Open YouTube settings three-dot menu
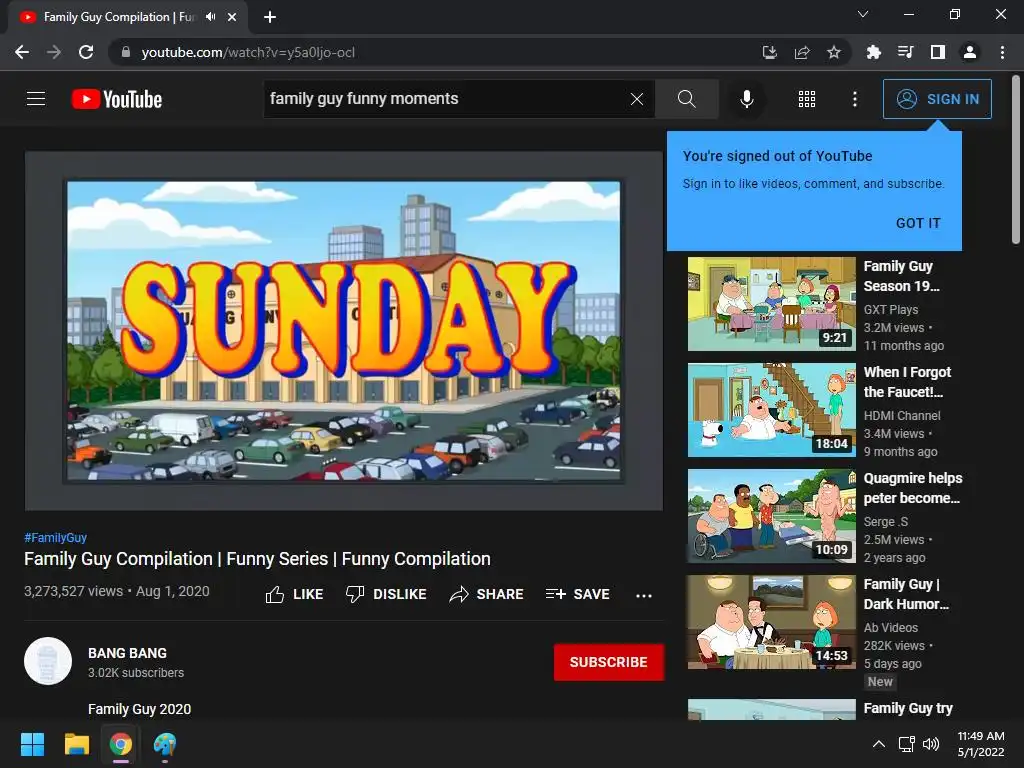Image resolution: width=1024 pixels, height=768 pixels. click(x=855, y=99)
